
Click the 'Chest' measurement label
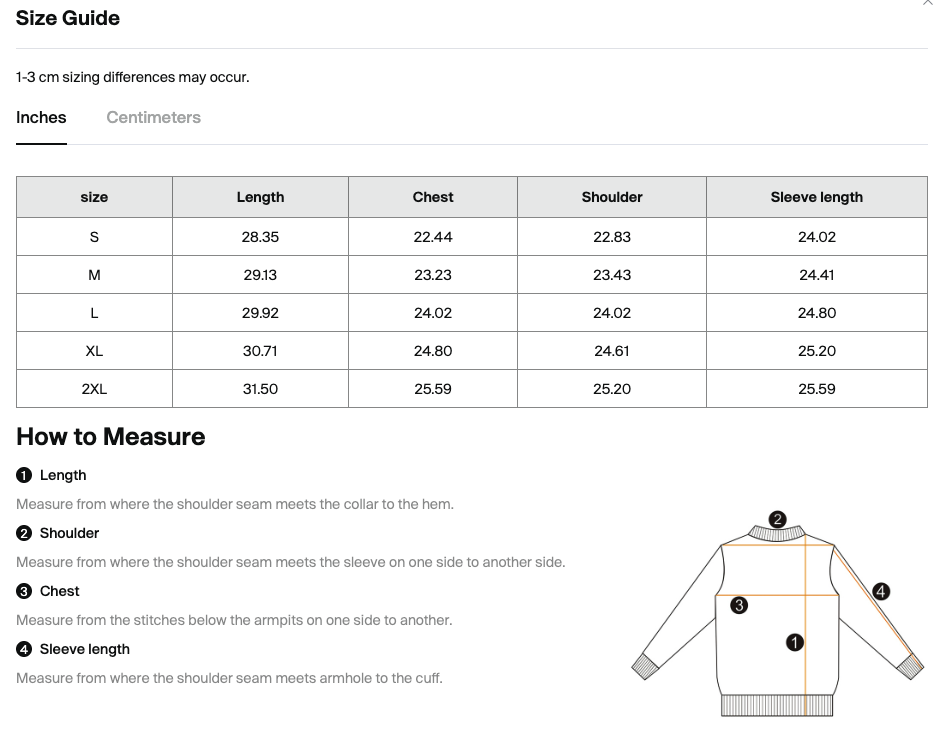[60, 591]
